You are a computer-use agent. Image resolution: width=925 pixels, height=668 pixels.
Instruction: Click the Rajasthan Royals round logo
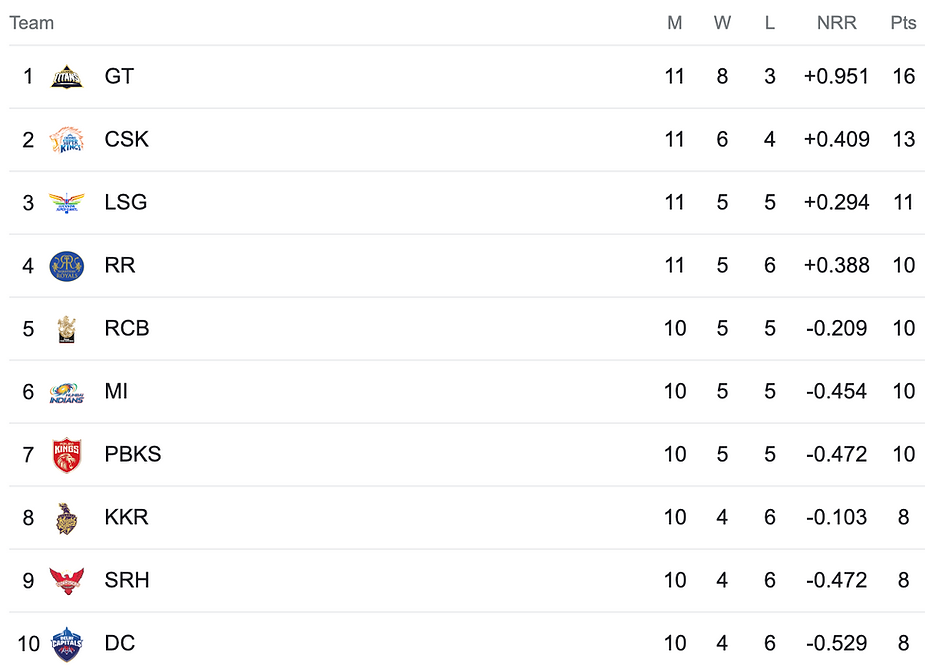[x=67, y=265]
